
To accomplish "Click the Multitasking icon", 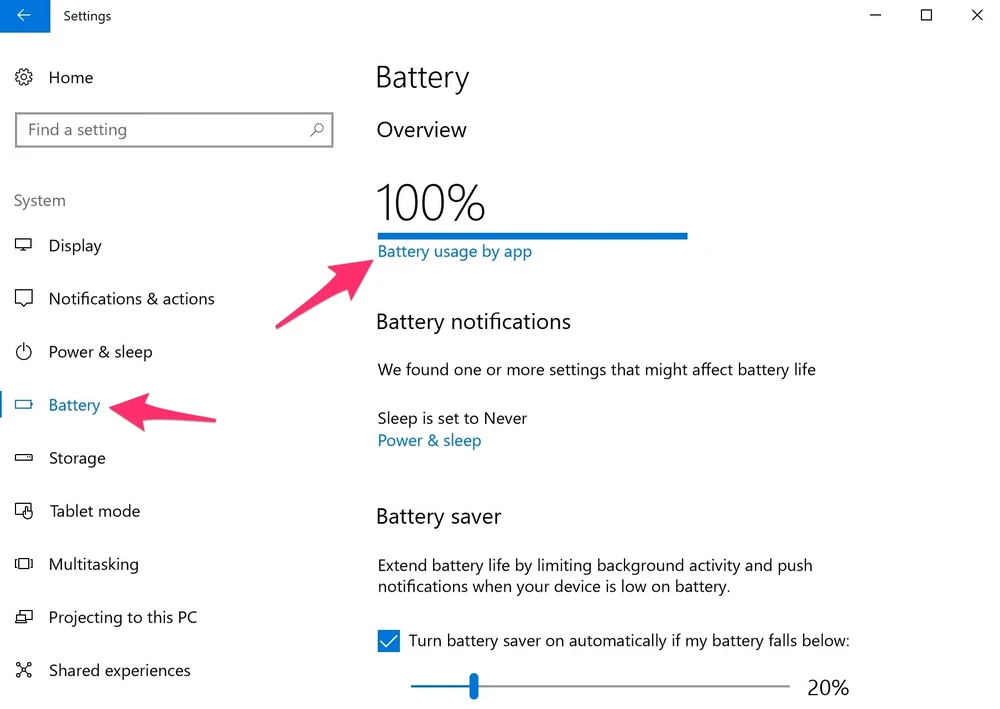I will [24, 564].
